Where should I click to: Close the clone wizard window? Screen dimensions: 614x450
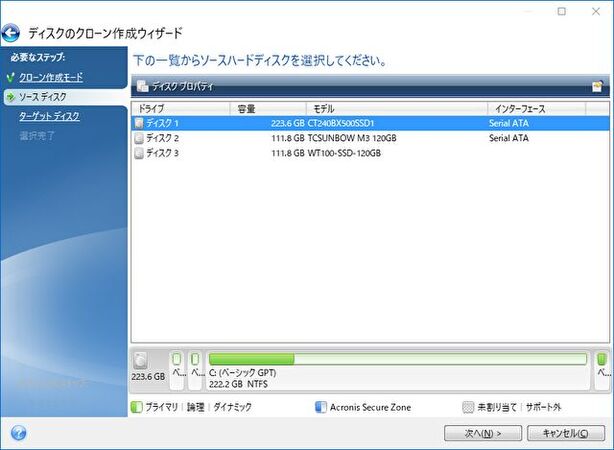tap(596, 11)
